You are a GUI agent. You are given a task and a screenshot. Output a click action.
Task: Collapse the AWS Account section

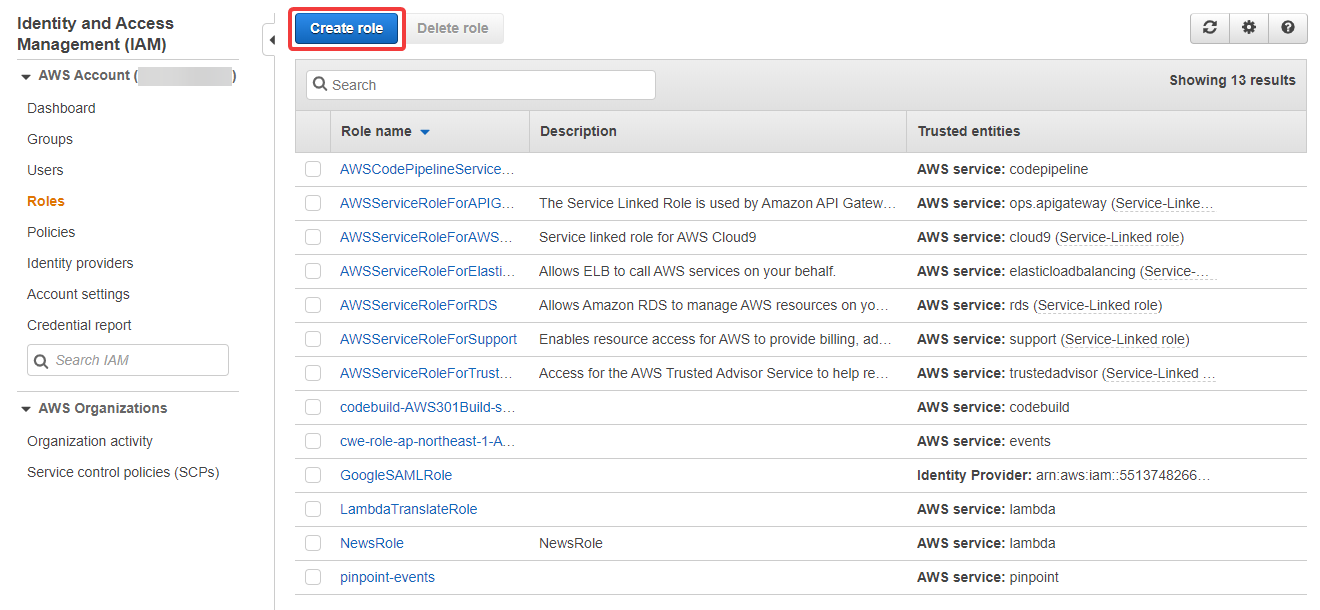coord(26,76)
